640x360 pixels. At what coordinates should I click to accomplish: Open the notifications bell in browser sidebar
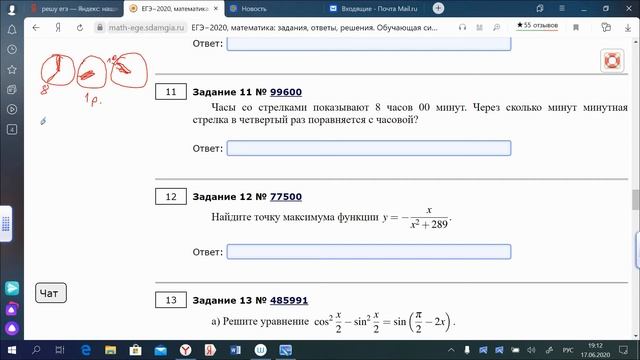tap(12, 29)
